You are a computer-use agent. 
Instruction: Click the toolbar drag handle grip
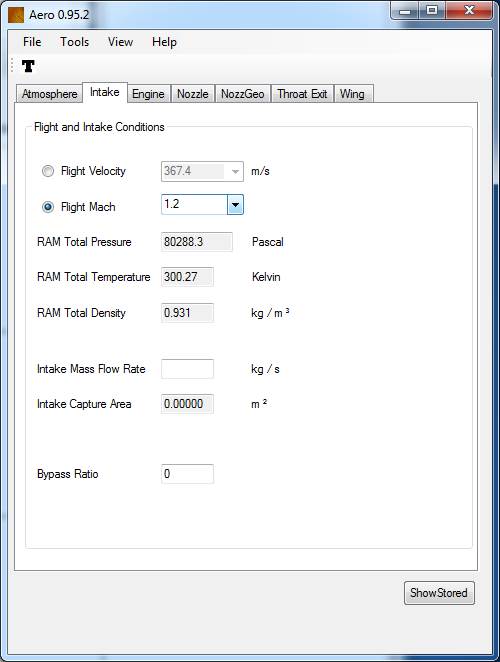click(x=12, y=65)
